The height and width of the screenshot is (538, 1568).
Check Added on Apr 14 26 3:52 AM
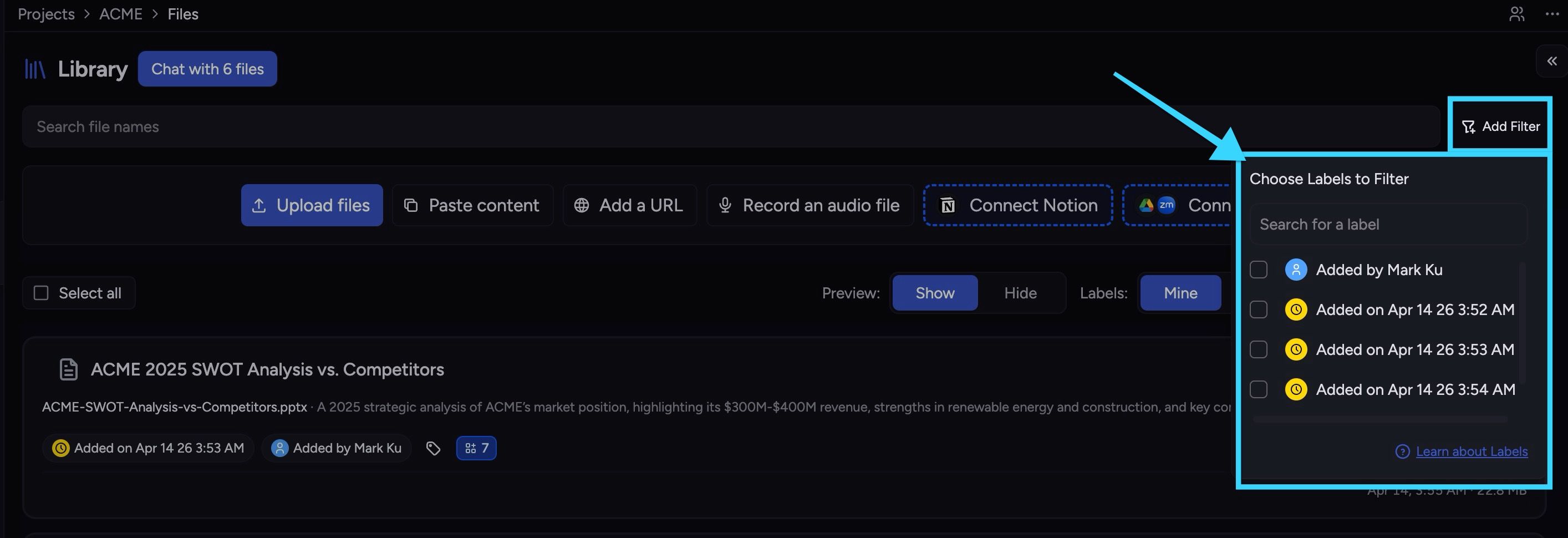click(1258, 310)
